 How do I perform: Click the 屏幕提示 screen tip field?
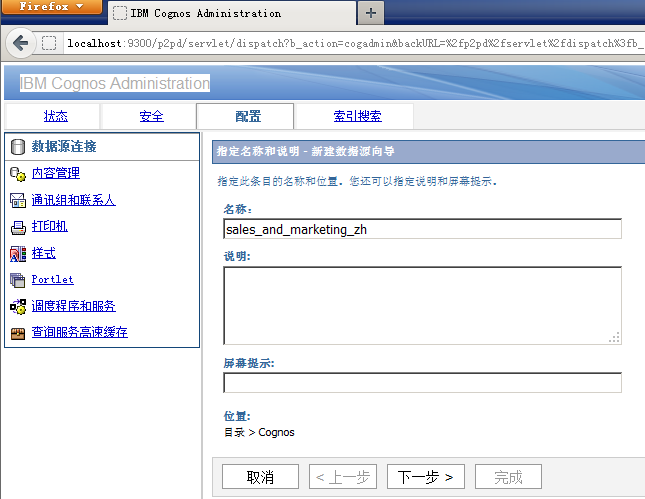[422, 383]
